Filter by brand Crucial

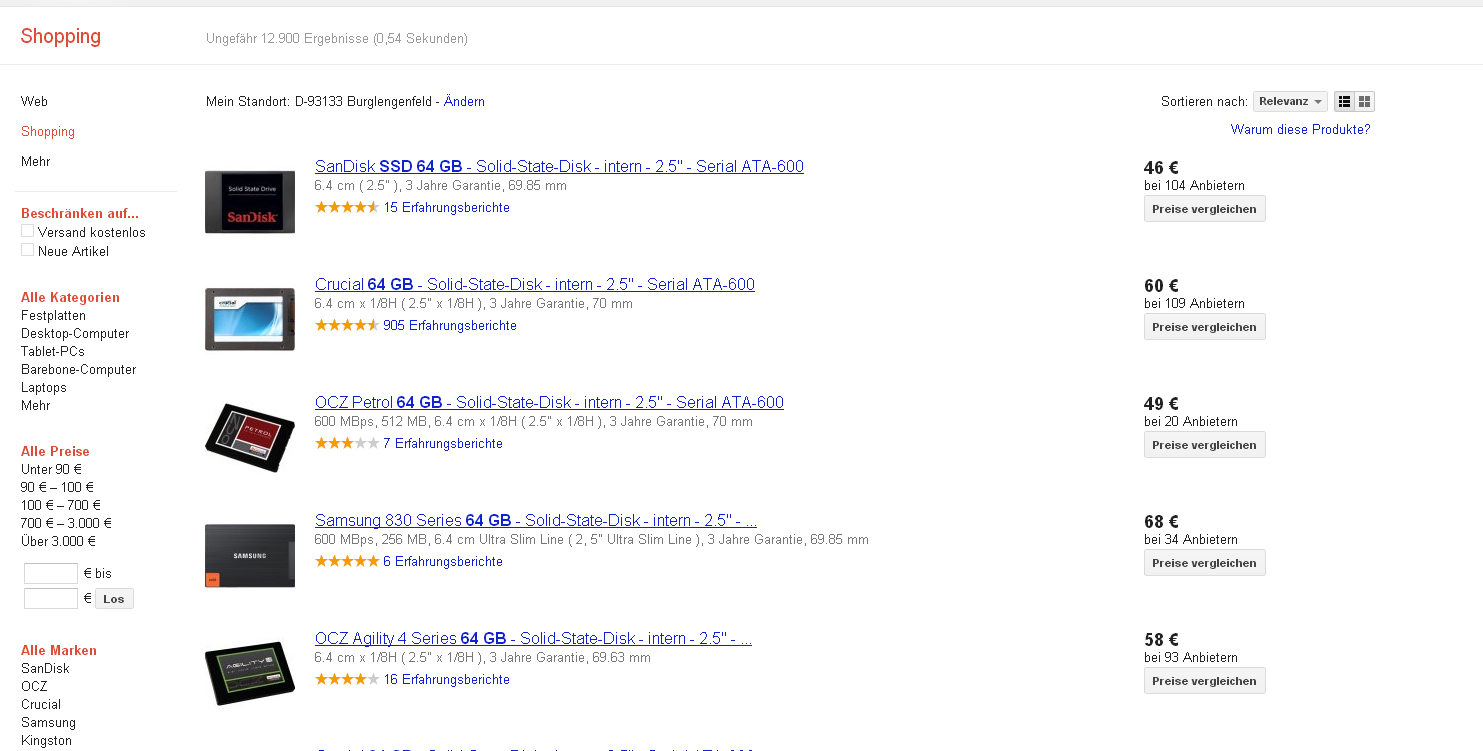(41, 704)
